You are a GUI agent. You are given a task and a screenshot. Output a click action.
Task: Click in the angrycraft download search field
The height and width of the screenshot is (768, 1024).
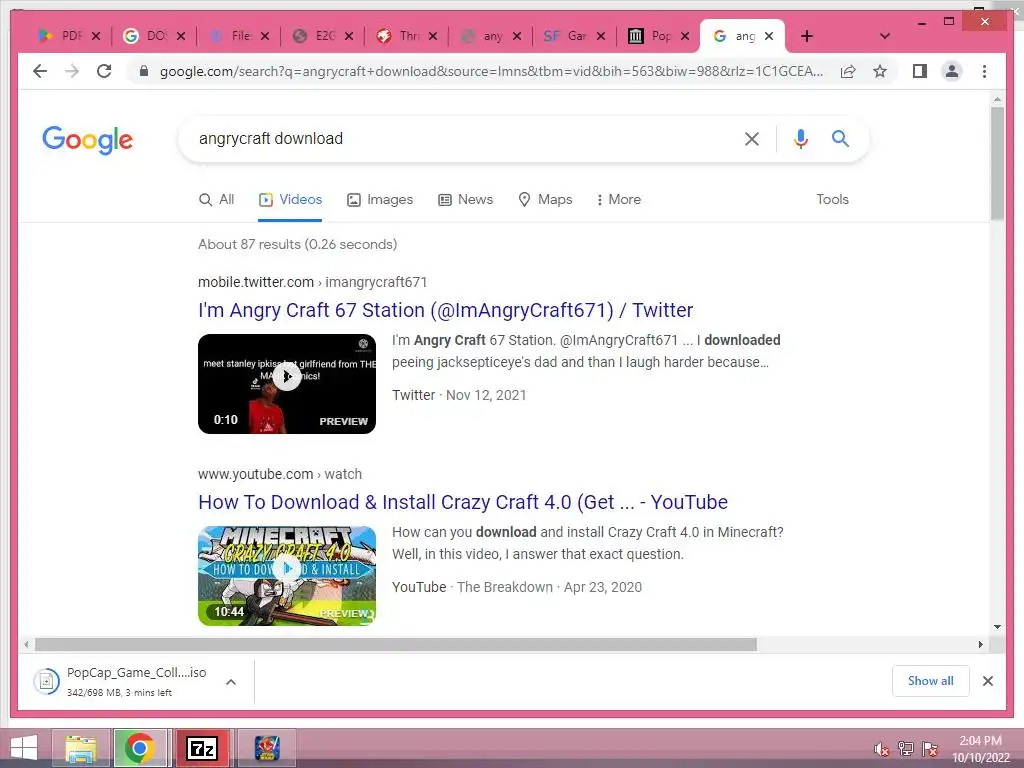tap(464, 138)
